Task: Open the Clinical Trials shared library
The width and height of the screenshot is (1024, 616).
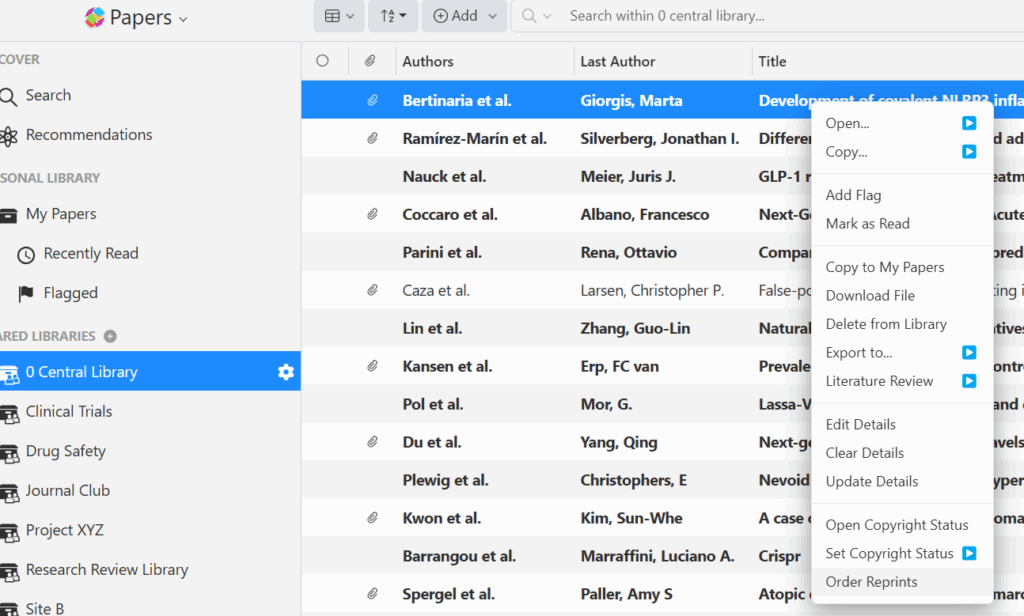Action: [x=69, y=412]
